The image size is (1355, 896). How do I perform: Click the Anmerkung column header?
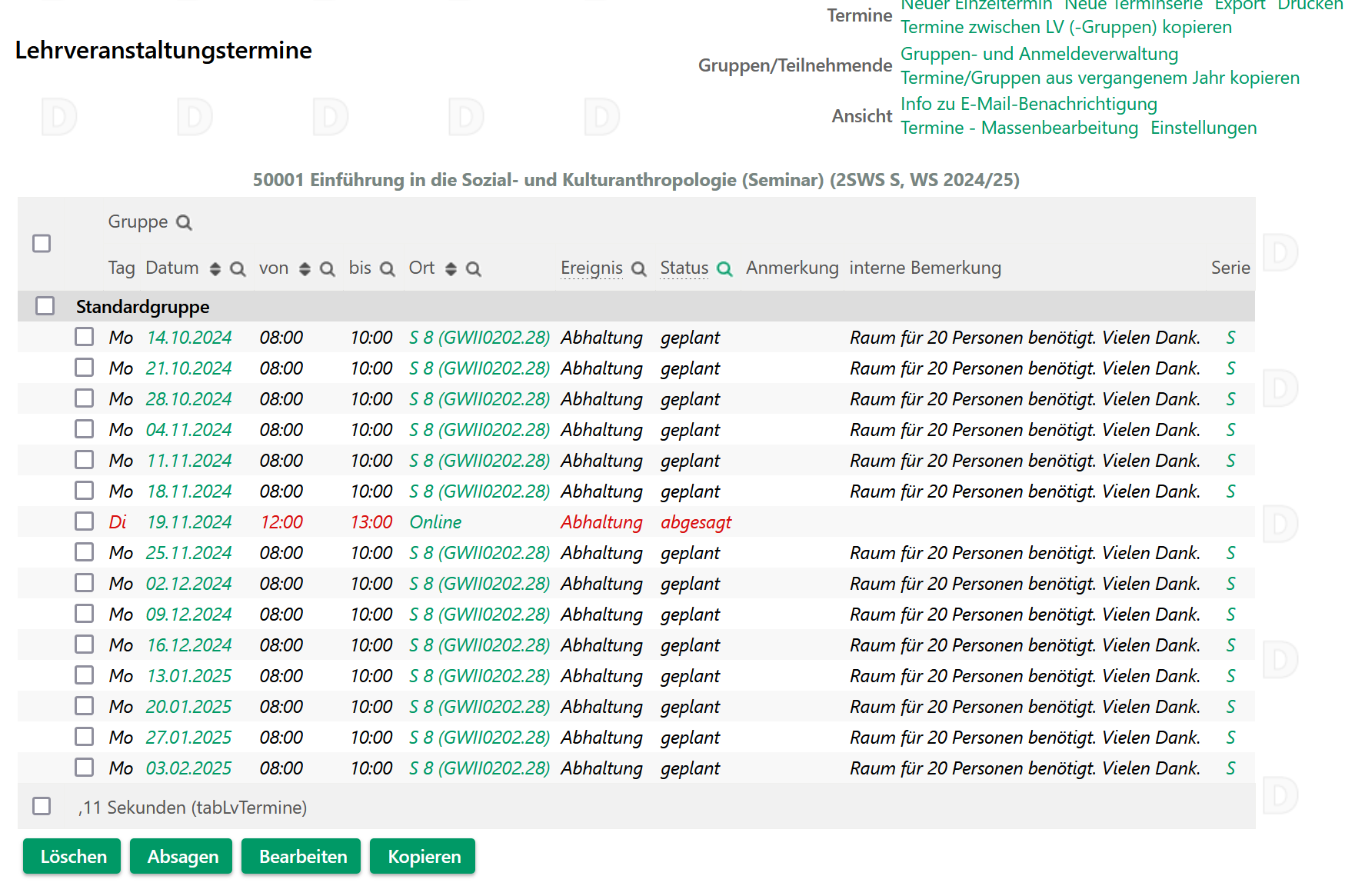click(792, 268)
